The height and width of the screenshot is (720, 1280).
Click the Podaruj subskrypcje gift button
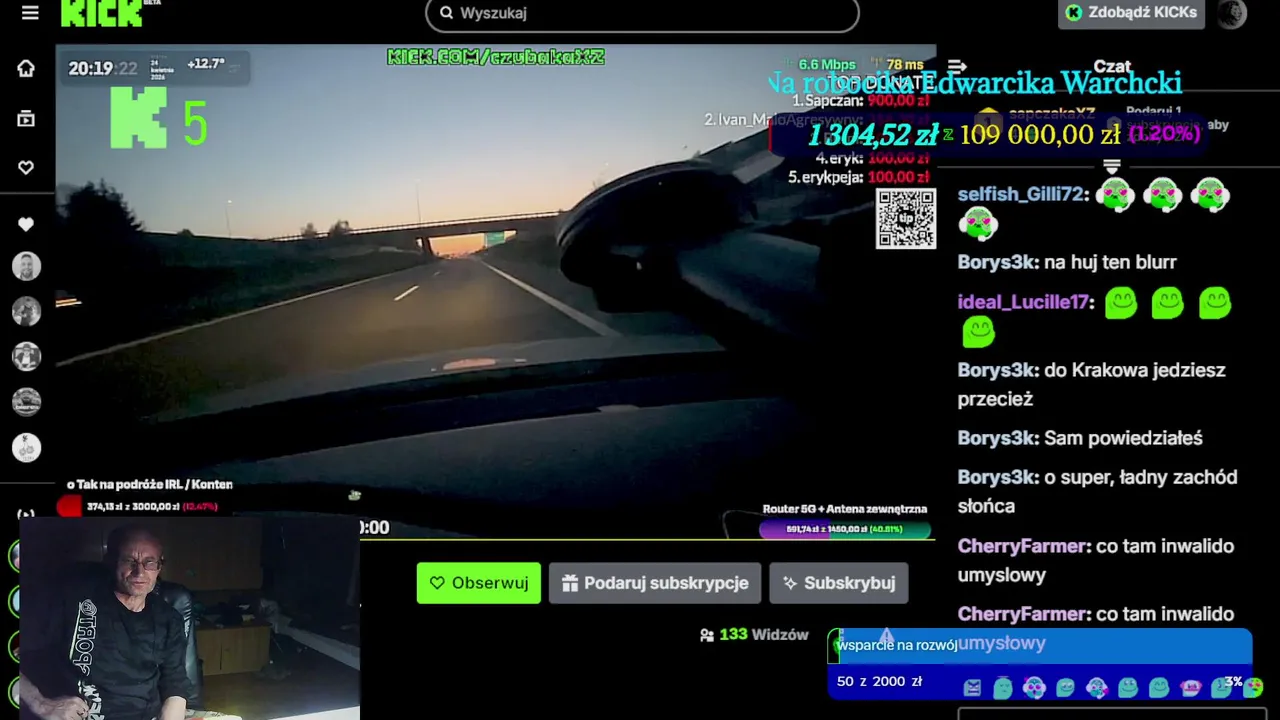tap(655, 583)
